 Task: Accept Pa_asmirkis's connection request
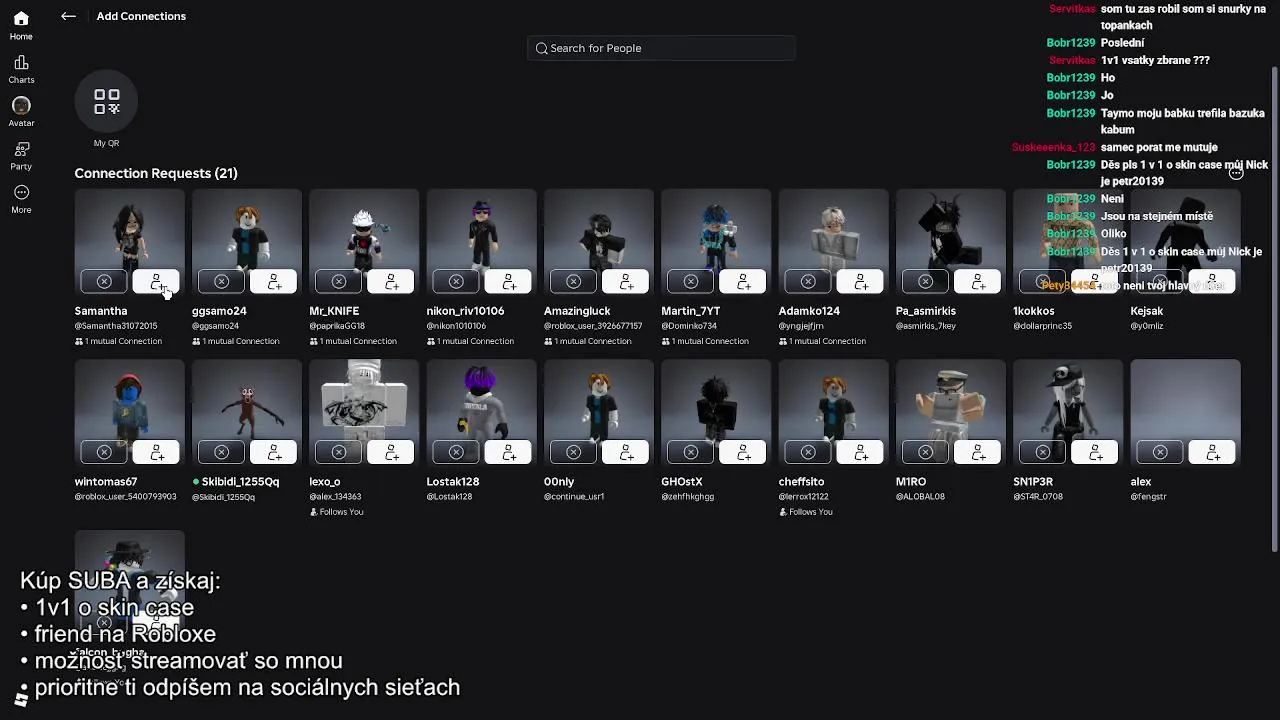pos(978,282)
